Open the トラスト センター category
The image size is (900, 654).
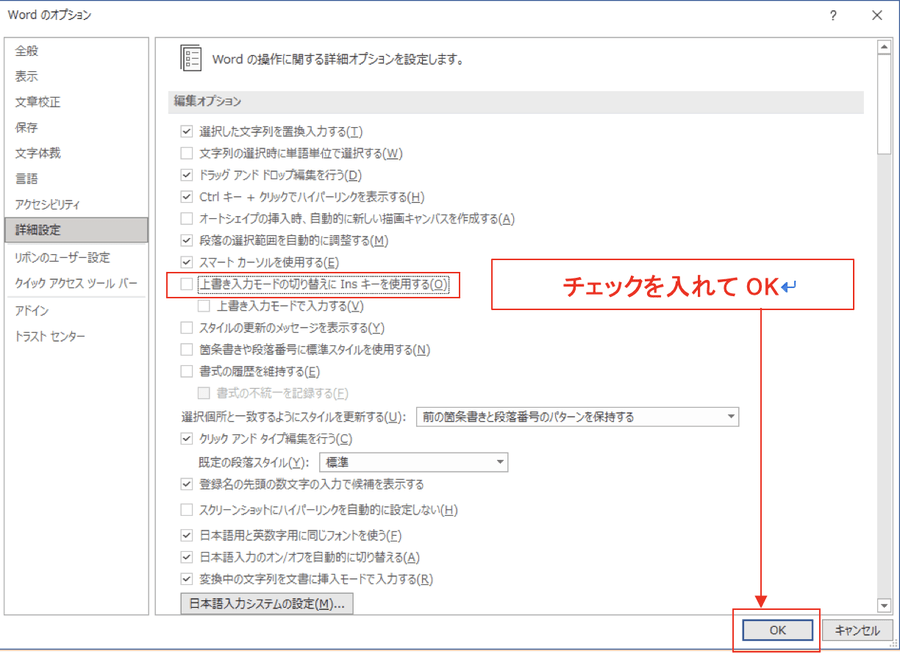tap(76, 336)
